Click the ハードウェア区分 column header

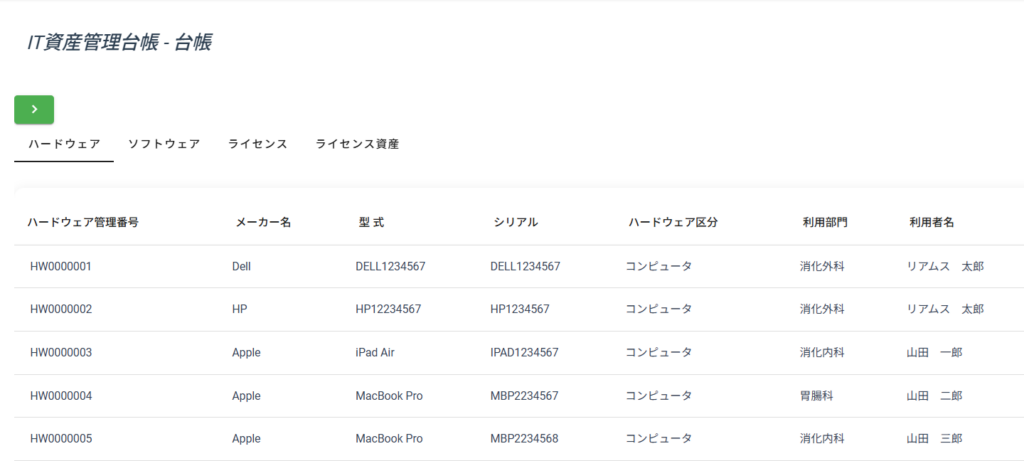click(x=673, y=222)
